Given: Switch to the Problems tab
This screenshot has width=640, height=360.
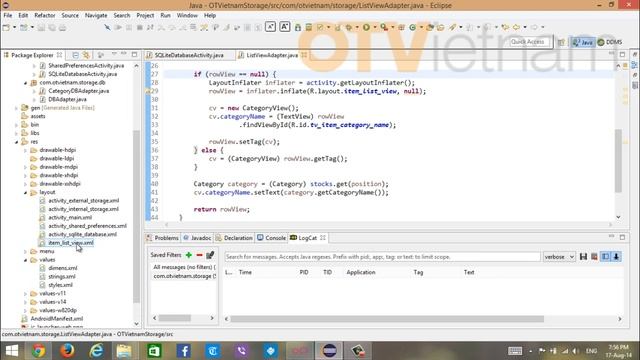Looking at the screenshot, I should [162, 238].
